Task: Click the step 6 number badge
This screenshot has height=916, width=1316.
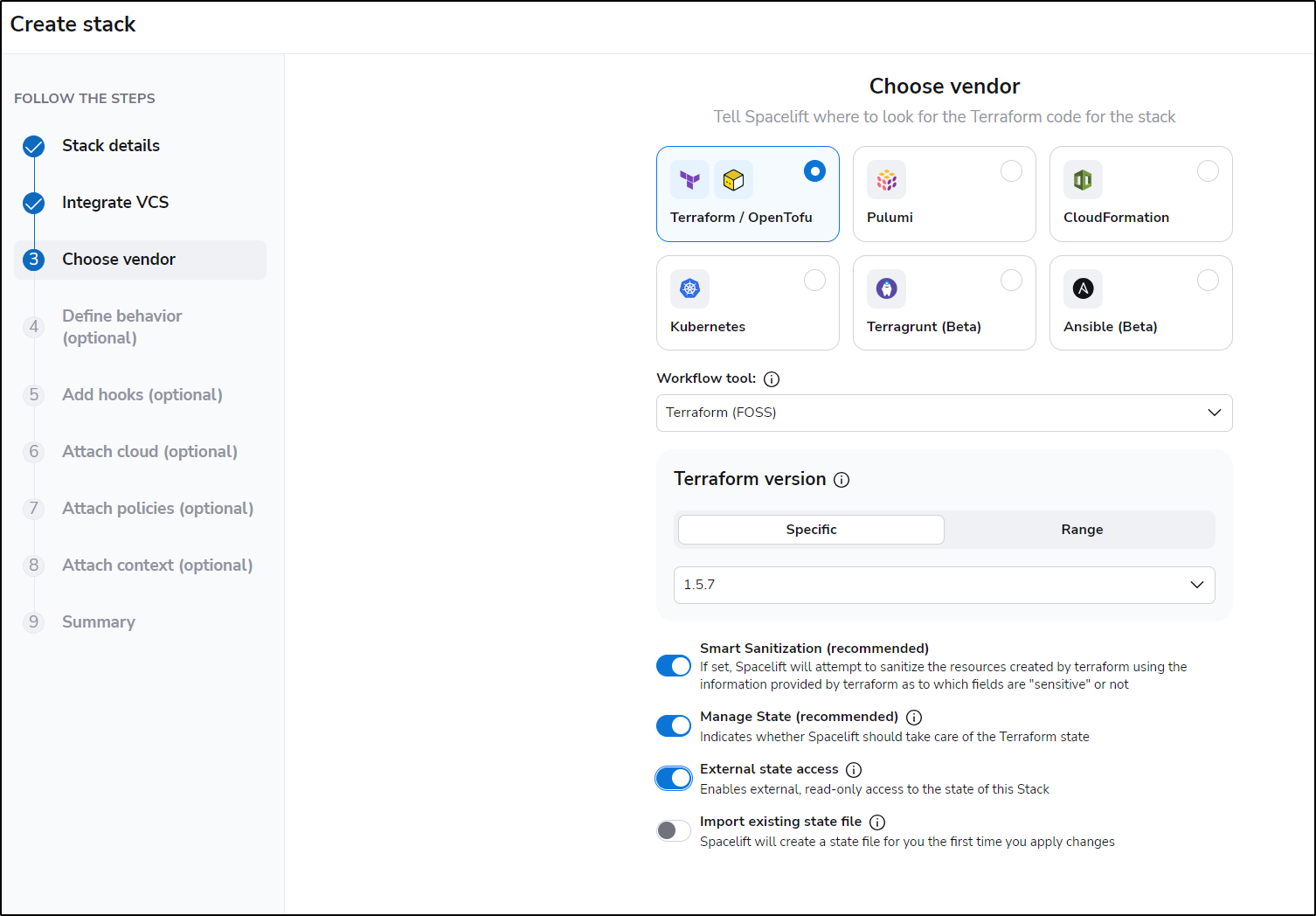Action: (33, 452)
